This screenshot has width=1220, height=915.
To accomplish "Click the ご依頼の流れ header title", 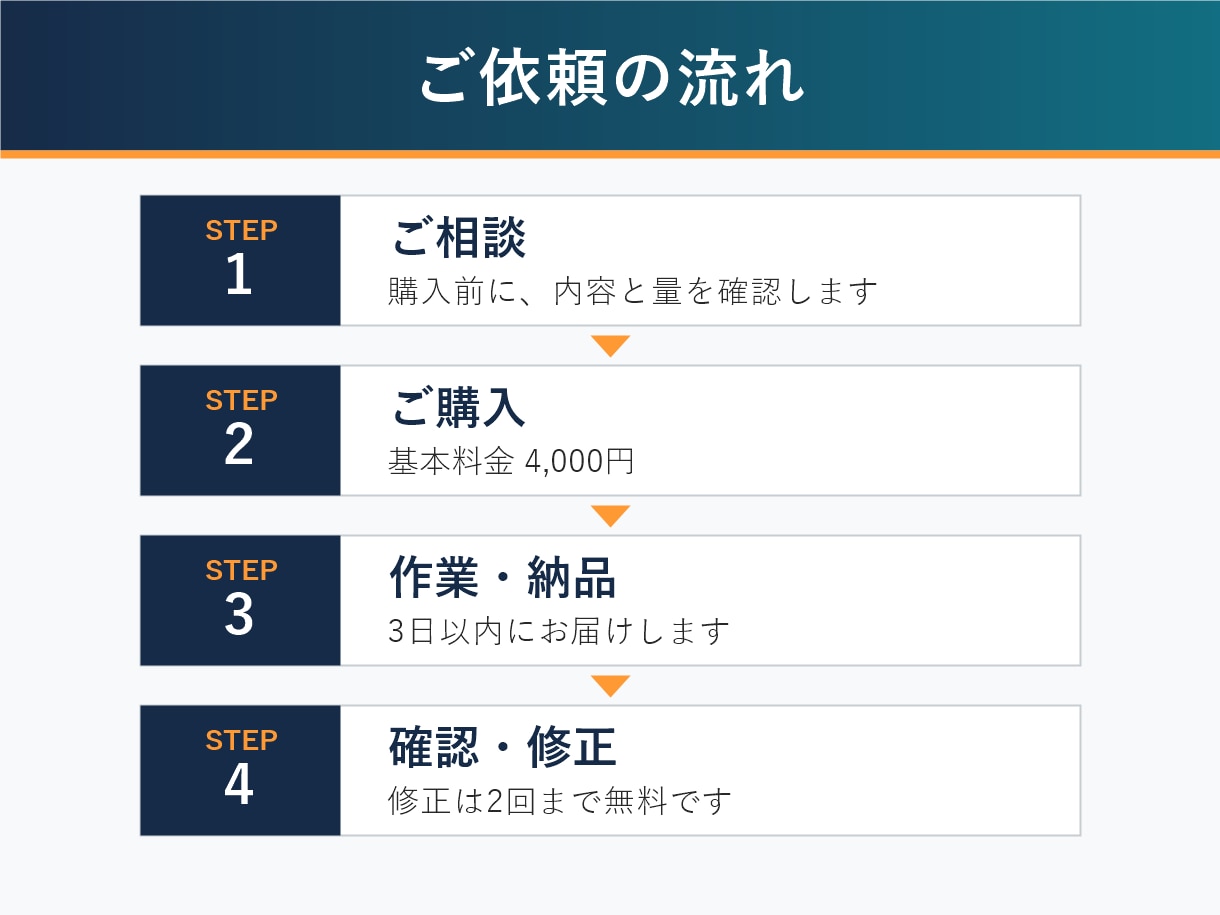I will (610, 77).
